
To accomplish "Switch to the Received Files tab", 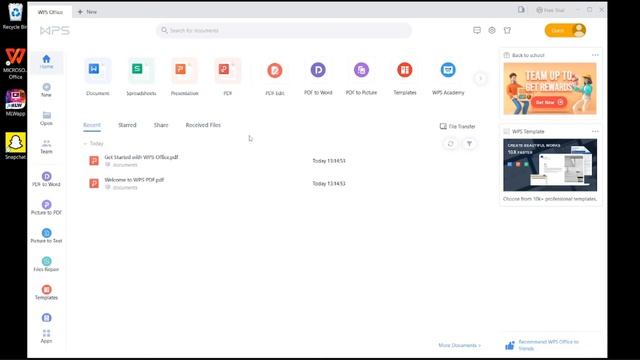I will pyautogui.click(x=203, y=125).
